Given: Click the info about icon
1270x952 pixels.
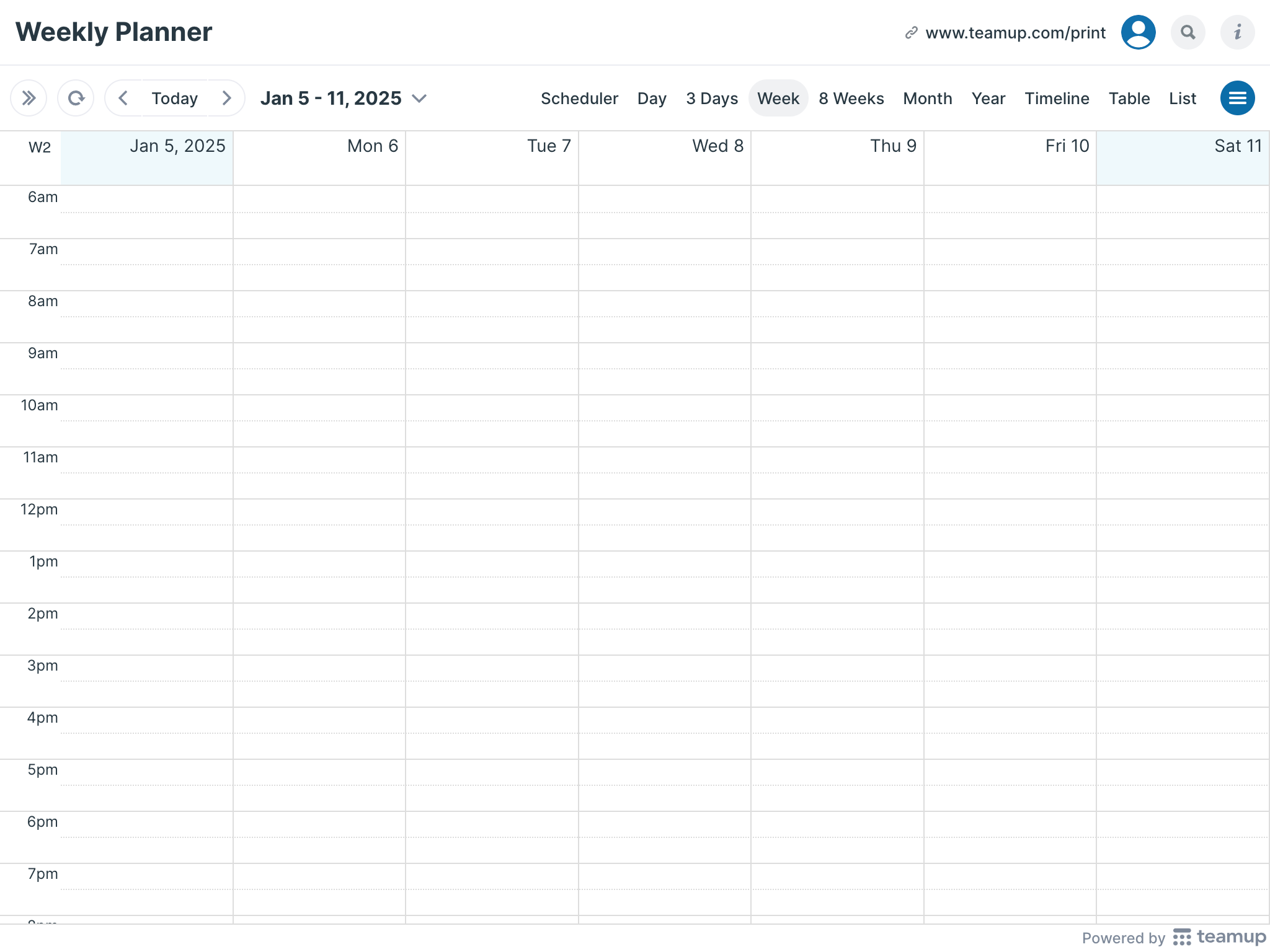Looking at the screenshot, I should coord(1237,32).
